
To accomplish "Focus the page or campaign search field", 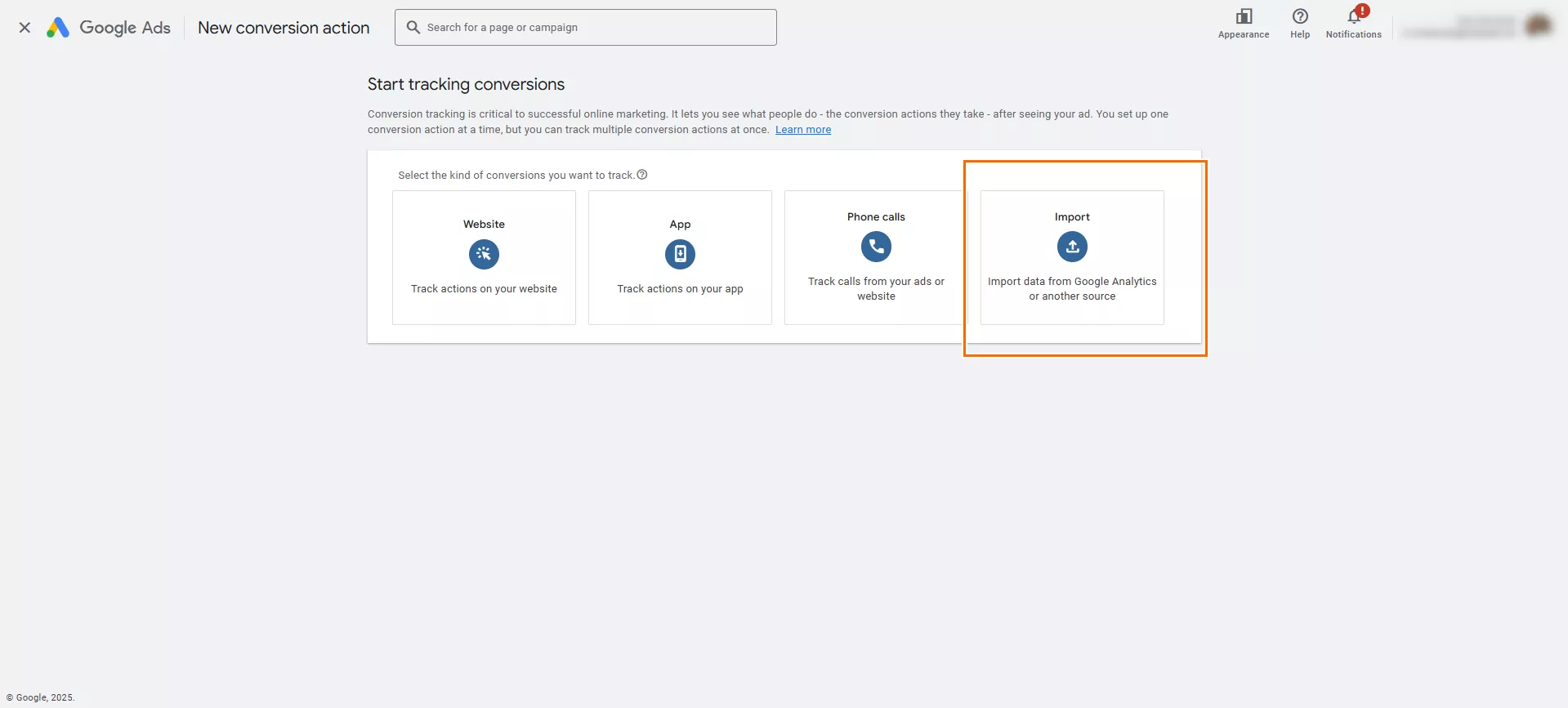I will tap(596, 28).
